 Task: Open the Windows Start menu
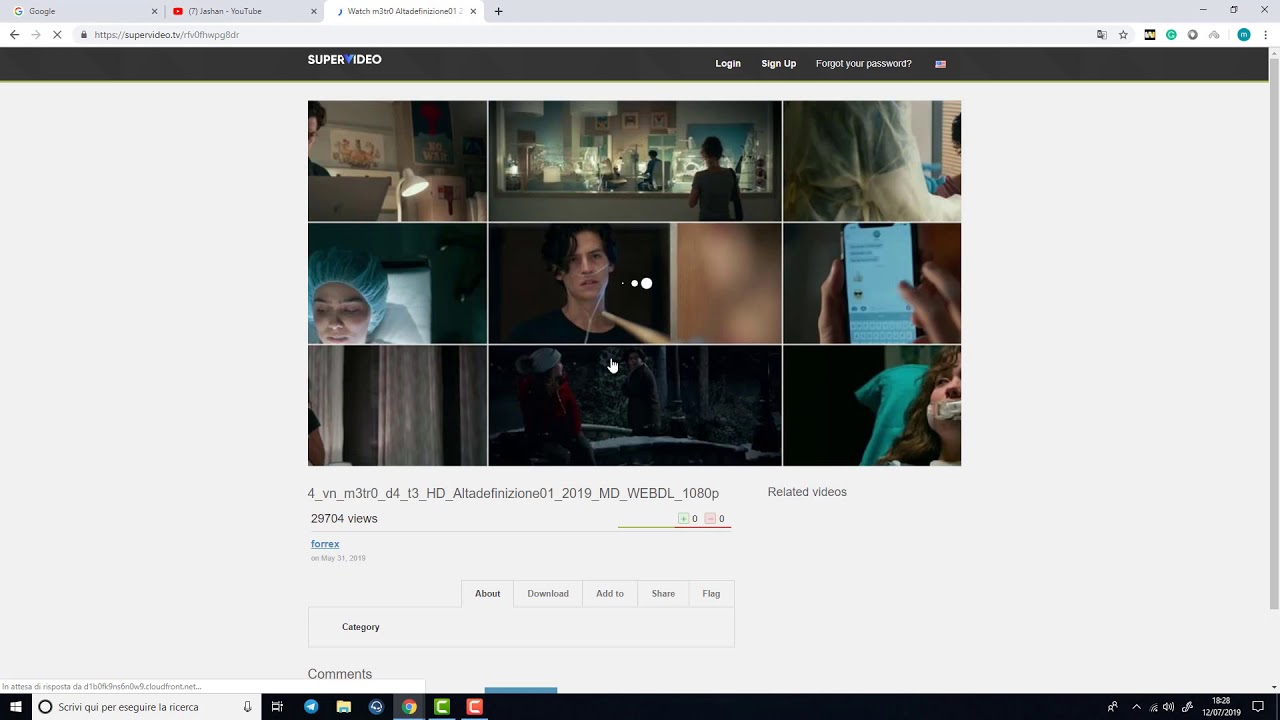pyautogui.click(x=16, y=707)
